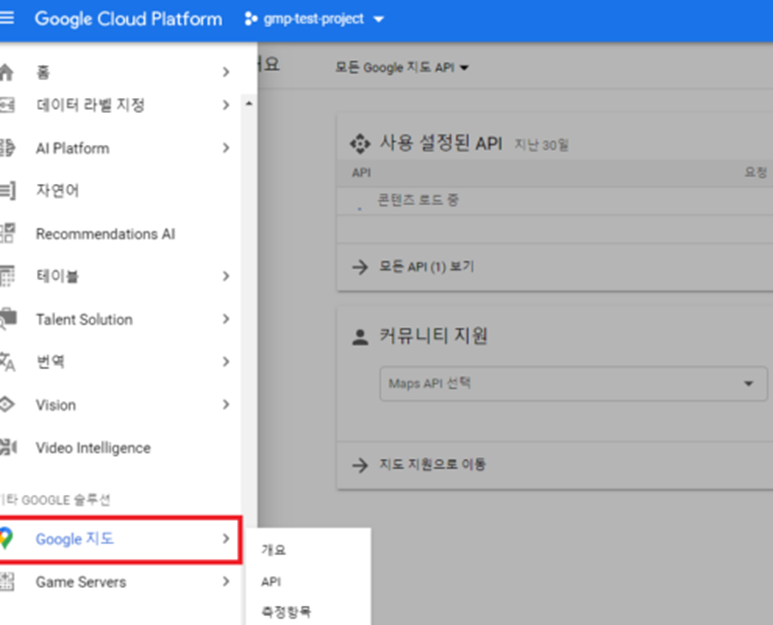Select AI Platform menu item
Viewport: 773px width, 625px height.
(72, 148)
